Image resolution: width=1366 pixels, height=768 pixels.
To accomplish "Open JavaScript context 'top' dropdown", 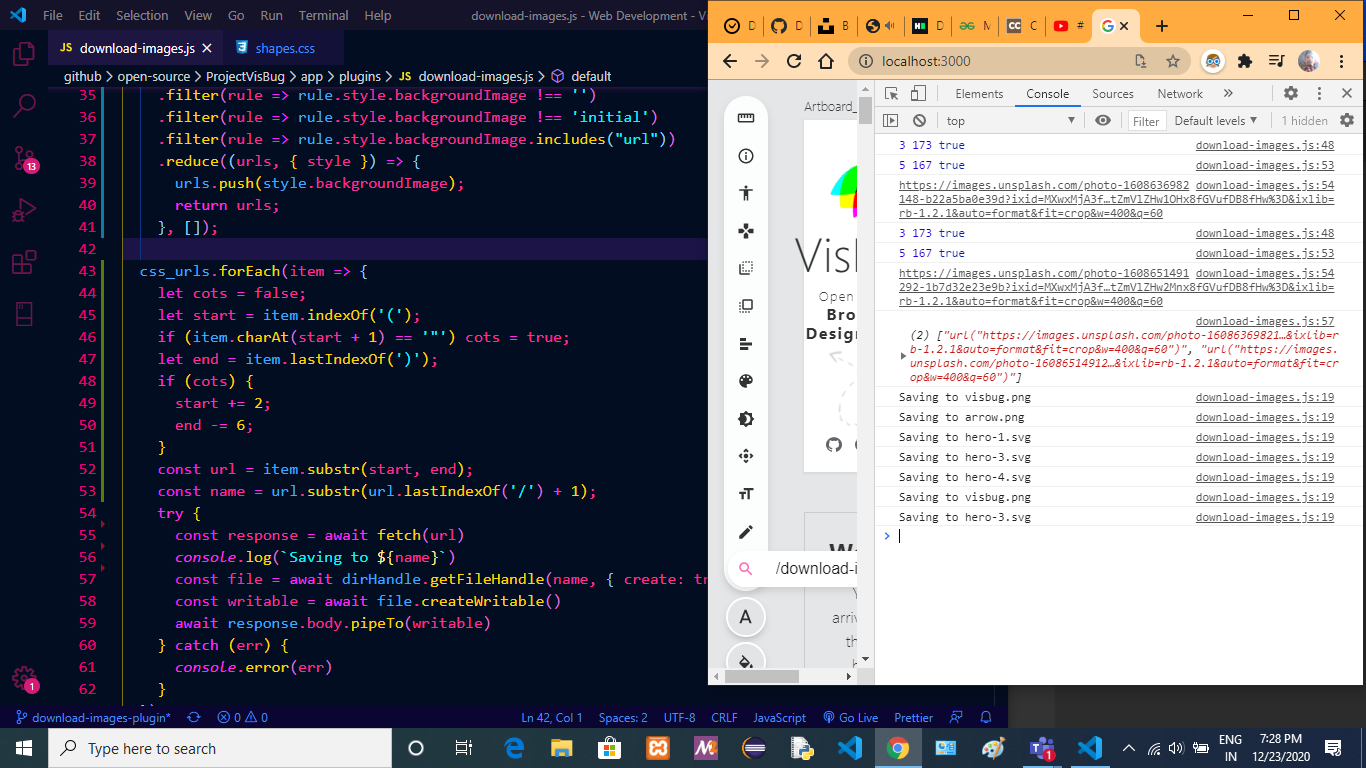I will [x=1010, y=120].
